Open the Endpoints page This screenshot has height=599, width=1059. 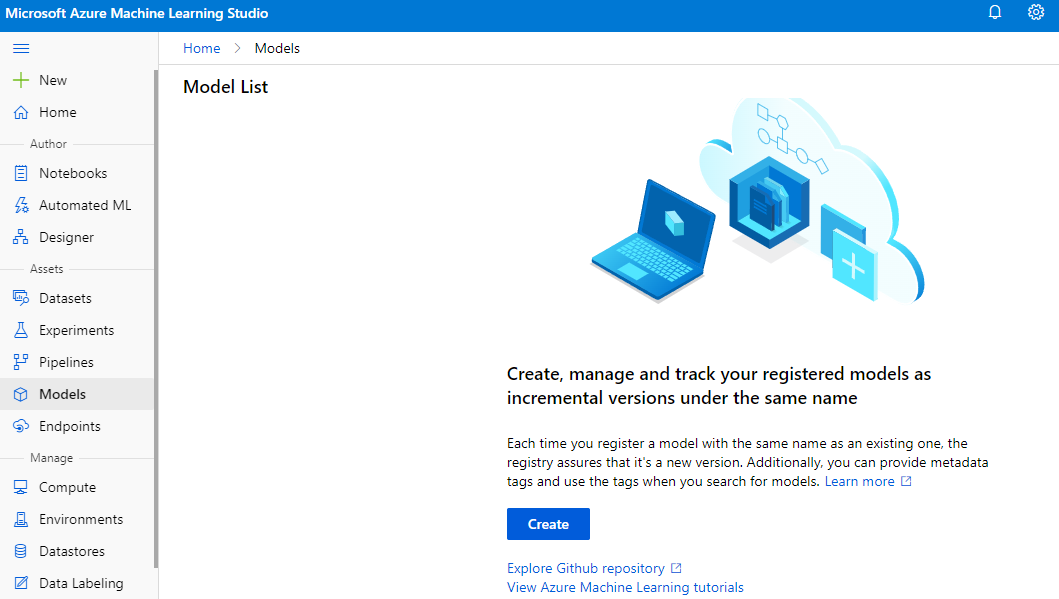click(70, 425)
